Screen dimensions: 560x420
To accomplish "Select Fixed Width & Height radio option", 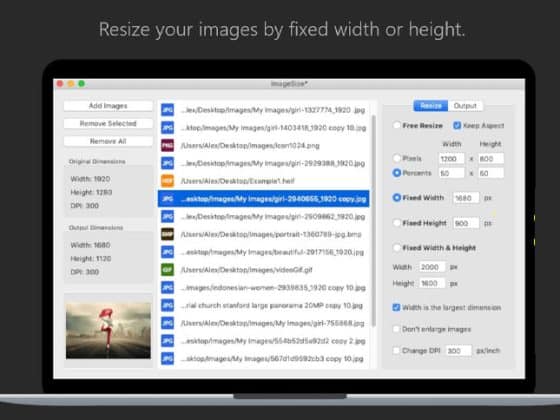I will pos(396,248).
